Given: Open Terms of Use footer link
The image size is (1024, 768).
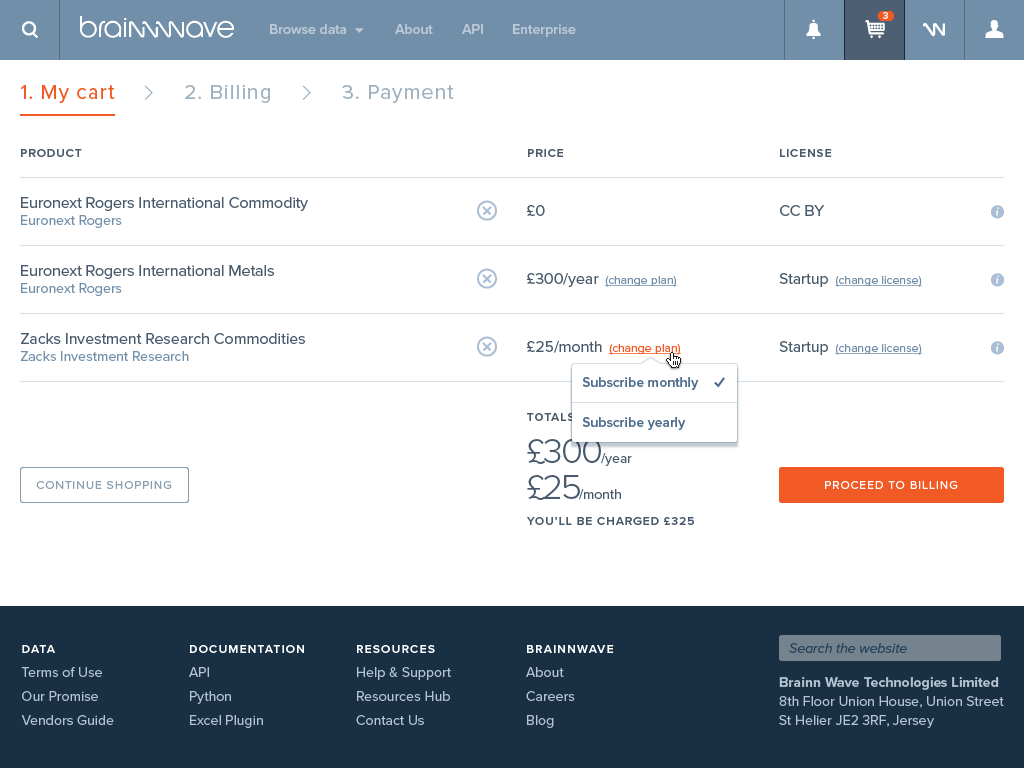Looking at the screenshot, I should click(x=62, y=673).
